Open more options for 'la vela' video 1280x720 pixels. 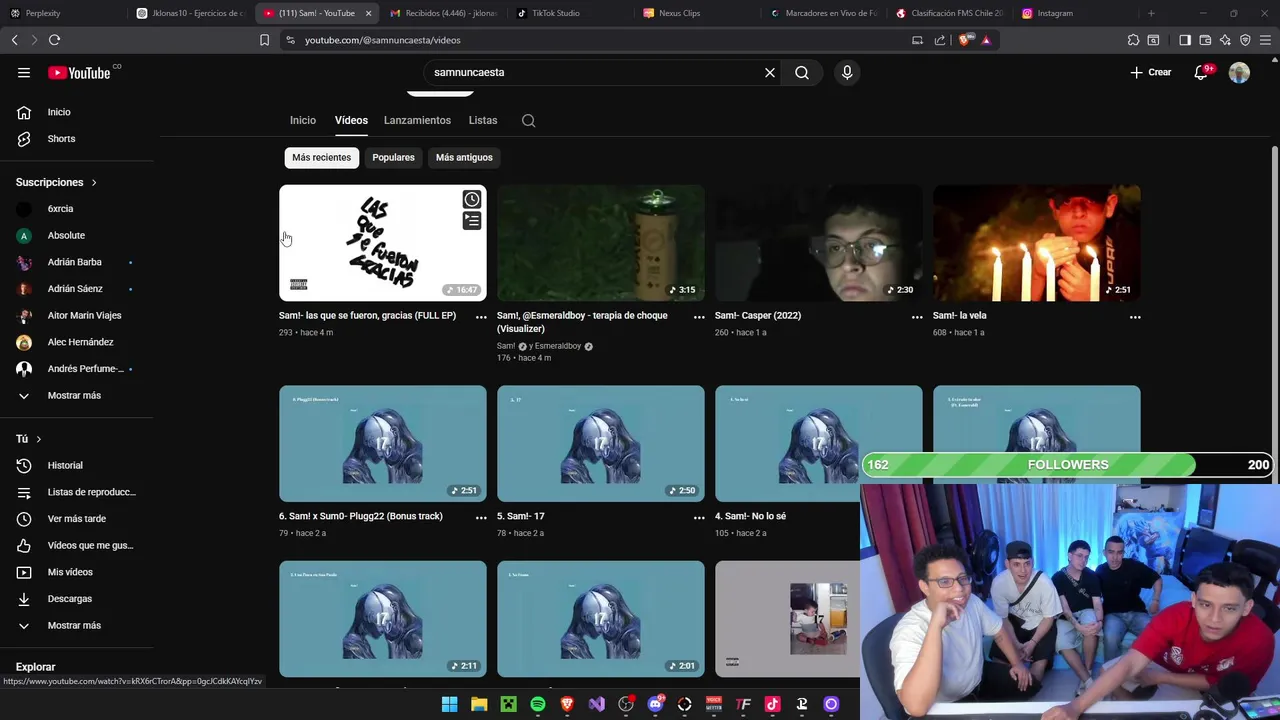(x=1135, y=317)
